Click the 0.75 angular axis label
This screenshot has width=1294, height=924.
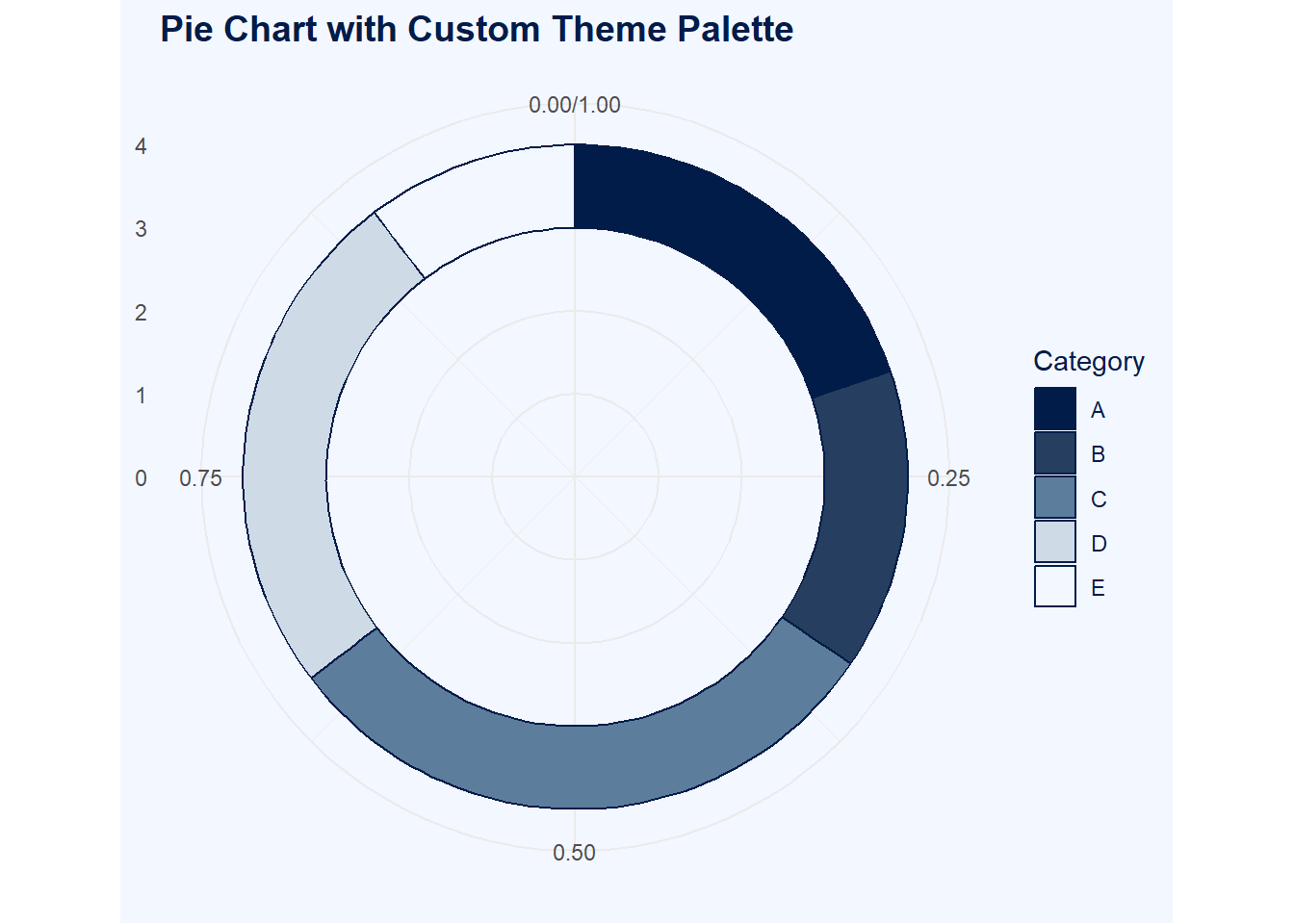click(200, 478)
